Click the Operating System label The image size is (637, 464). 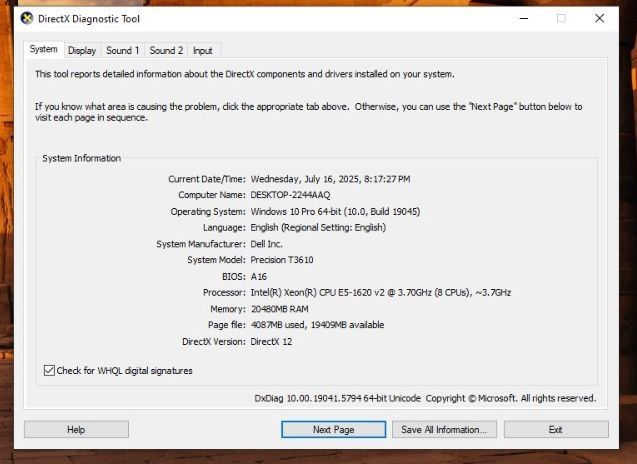(x=208, y=212)
